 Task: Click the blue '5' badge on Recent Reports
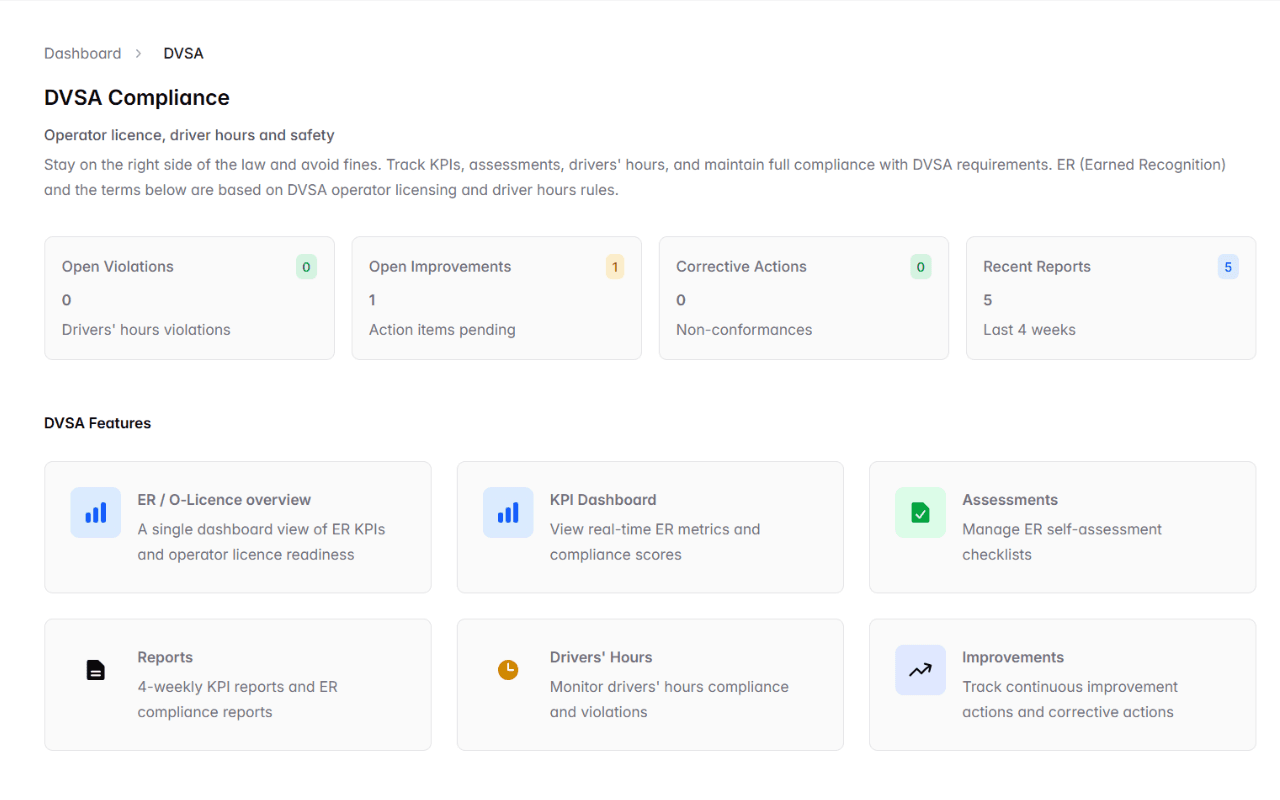click(x=1228, y=266)
